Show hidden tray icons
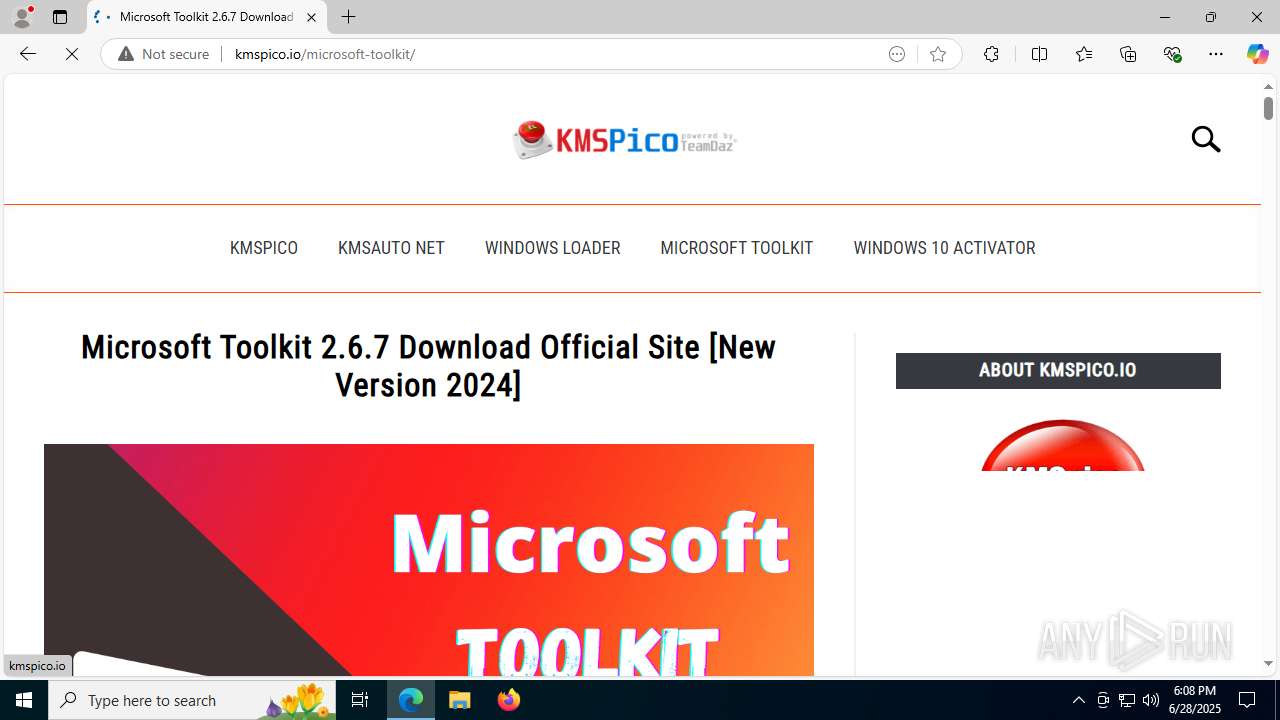Image resolution: width=1280 pixels, height=720 pixels. click(x=1078, y=700)
